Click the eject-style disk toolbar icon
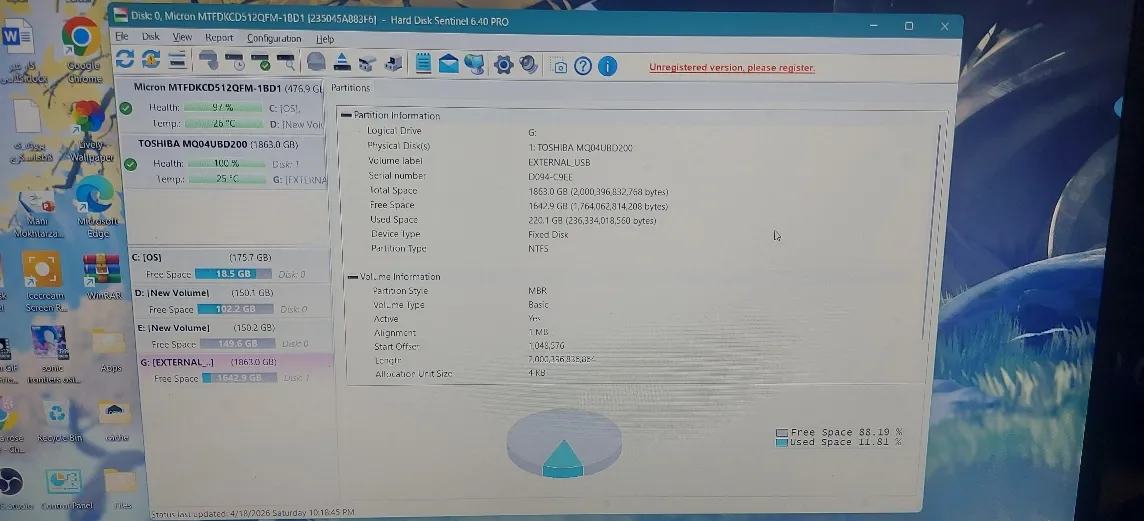 pyautogui.click(x=341, y=63)
